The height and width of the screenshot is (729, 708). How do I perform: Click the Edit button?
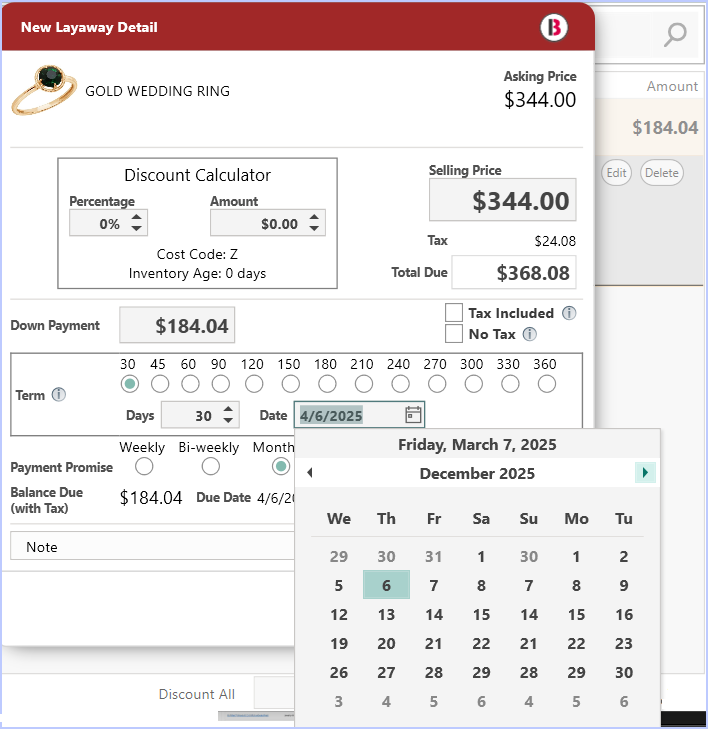pos(616,173)
